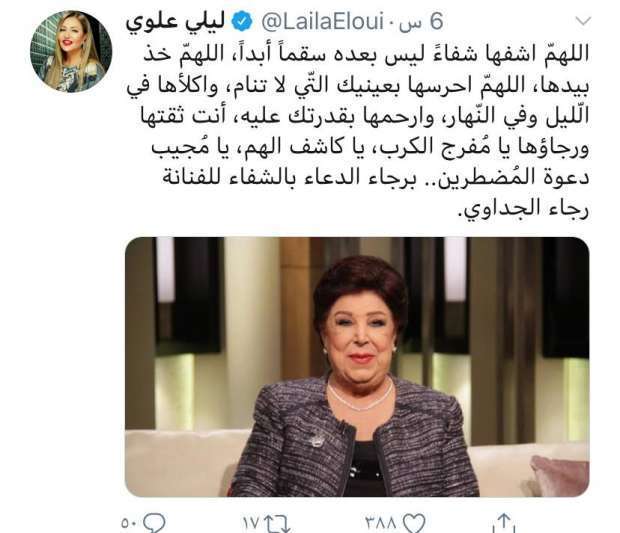Open the tweet via timestamp 6 س
Screen dimensions: 620x533
tap(420, 22)
